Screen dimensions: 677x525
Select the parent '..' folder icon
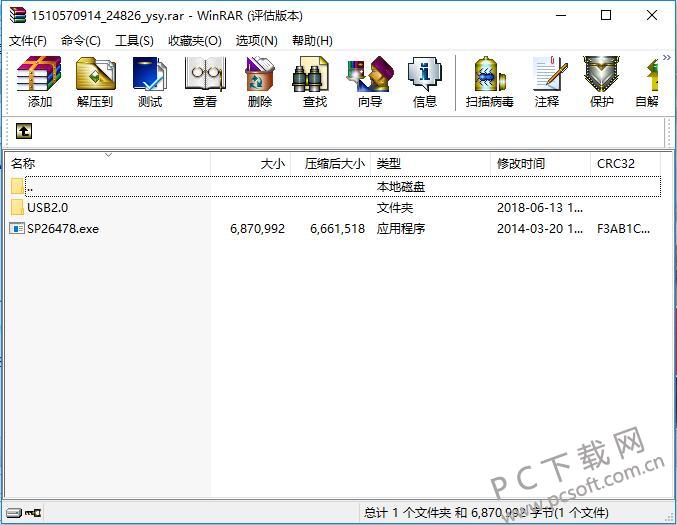17,186
